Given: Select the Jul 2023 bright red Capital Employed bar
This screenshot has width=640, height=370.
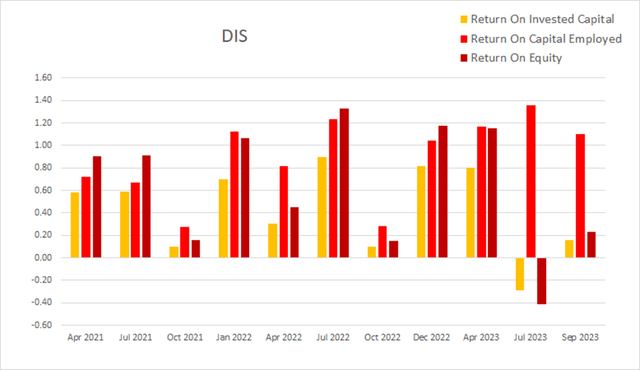Looking at the screenshot, I should [x=531, y=181].
